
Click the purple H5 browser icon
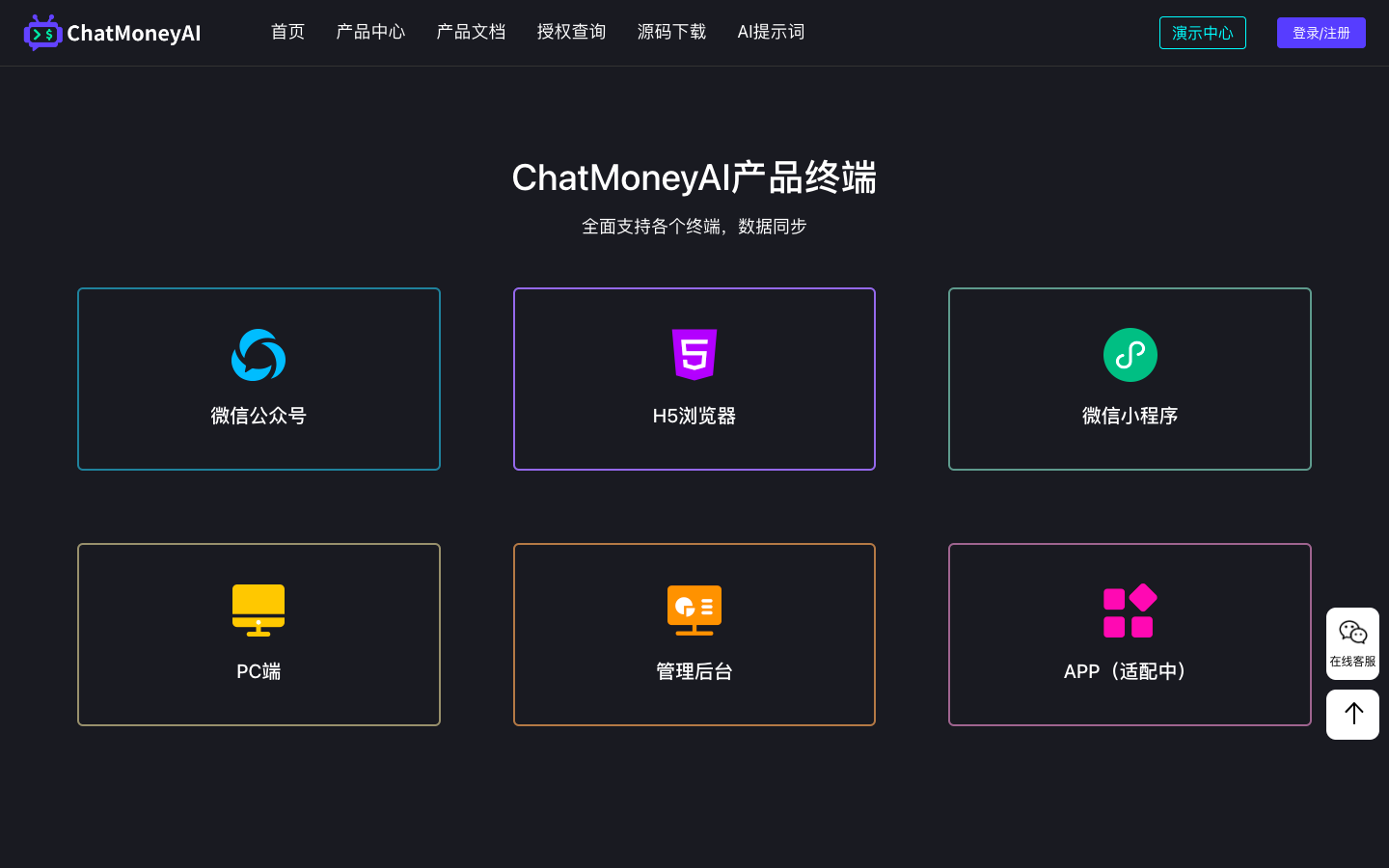point(694,354)
